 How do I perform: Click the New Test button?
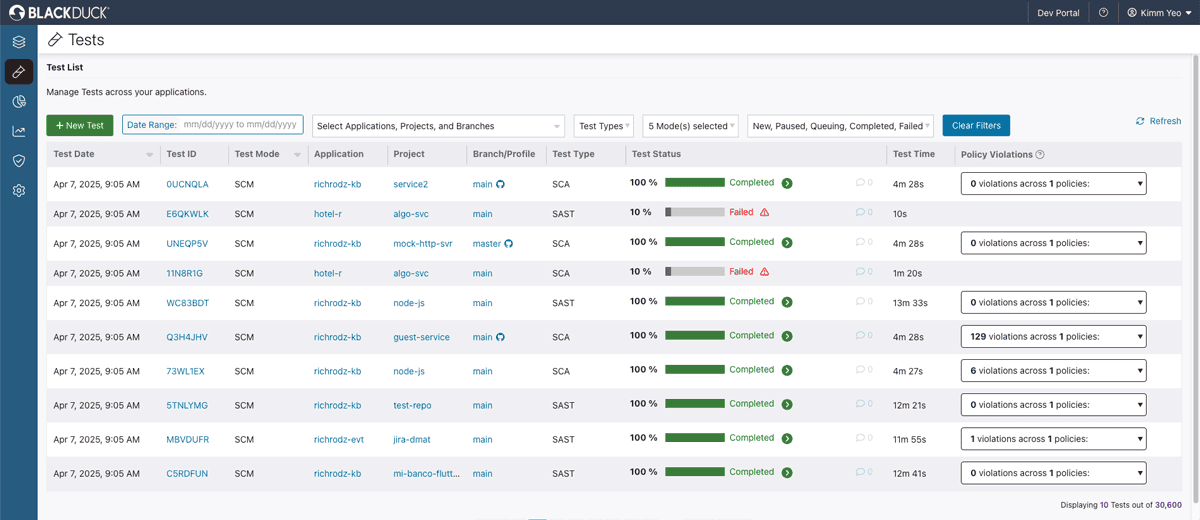(80, 126)
